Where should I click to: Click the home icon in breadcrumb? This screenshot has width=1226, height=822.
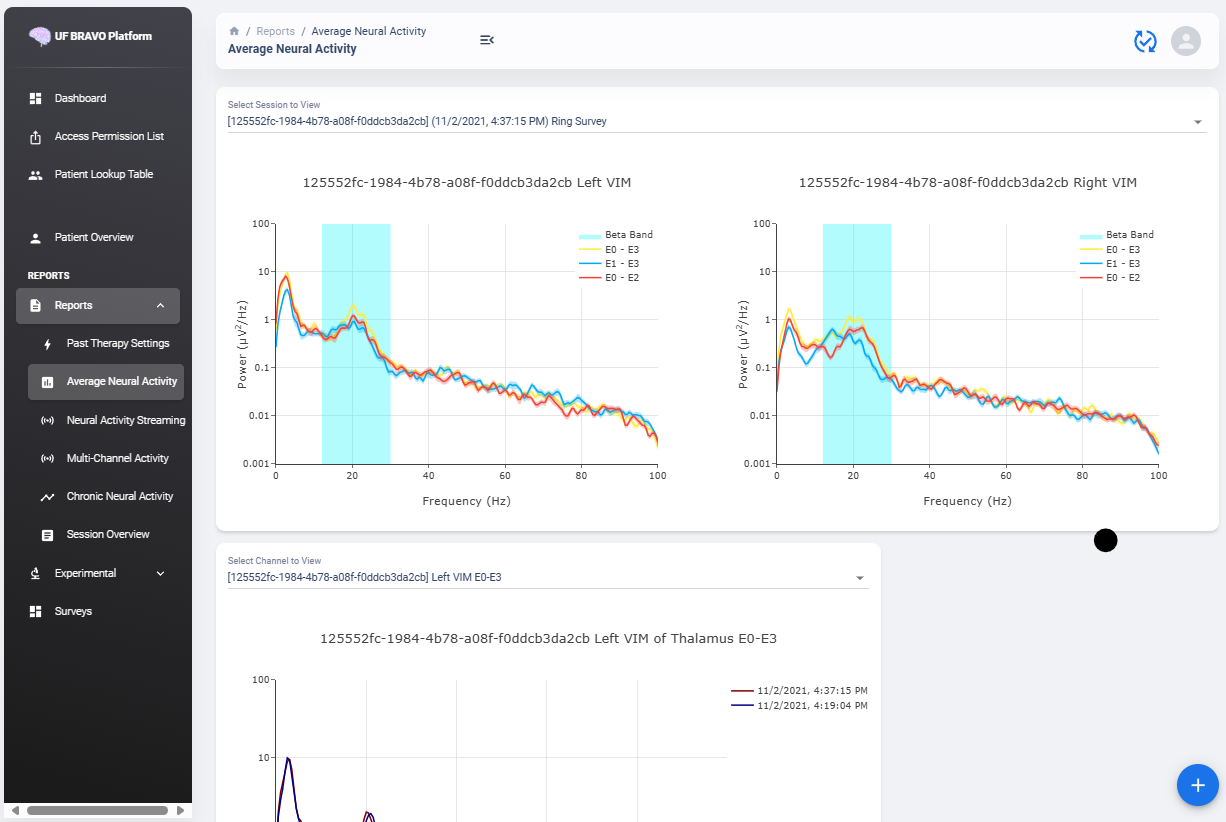pyautogui.click(x=234, y=31)
